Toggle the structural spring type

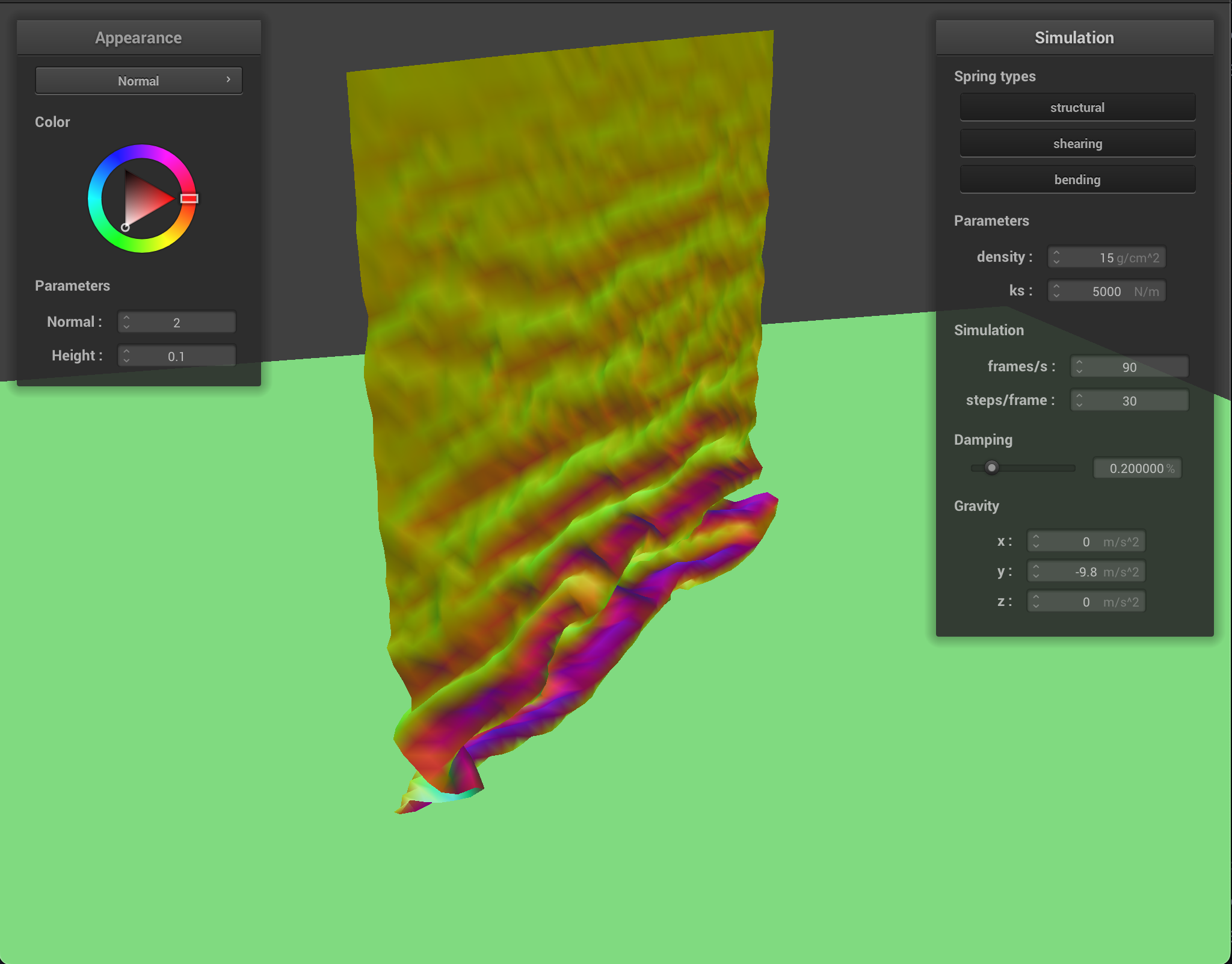click(1077, 108)
